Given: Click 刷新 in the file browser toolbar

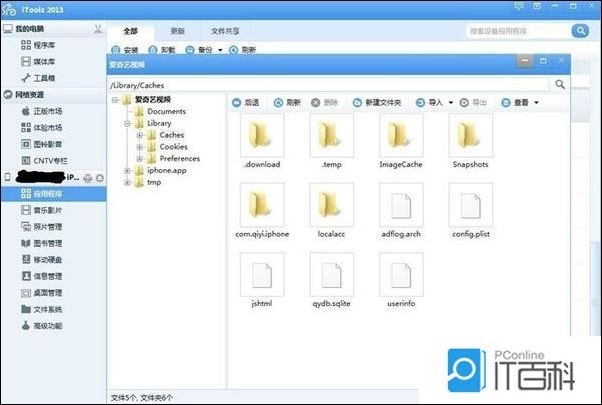Looking at the screenshot, I should [x=287, y=102].
